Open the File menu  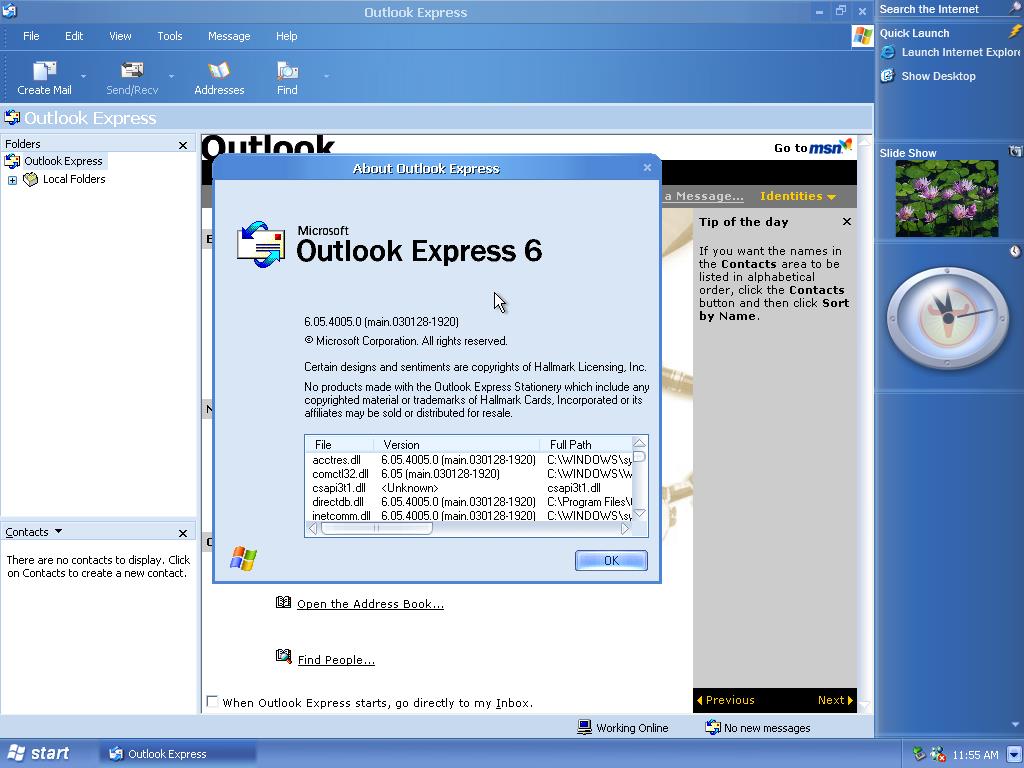[31, 36]
